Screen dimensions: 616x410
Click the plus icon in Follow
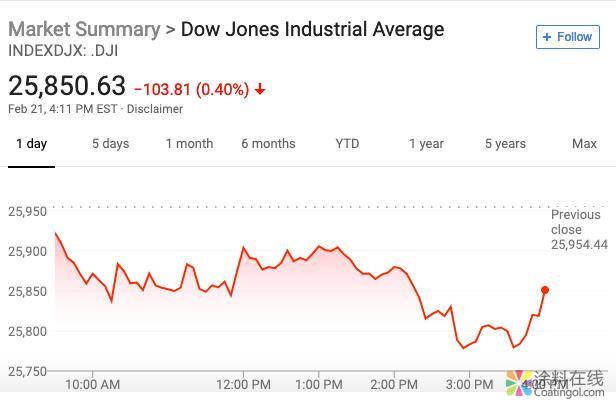point(547,37)
